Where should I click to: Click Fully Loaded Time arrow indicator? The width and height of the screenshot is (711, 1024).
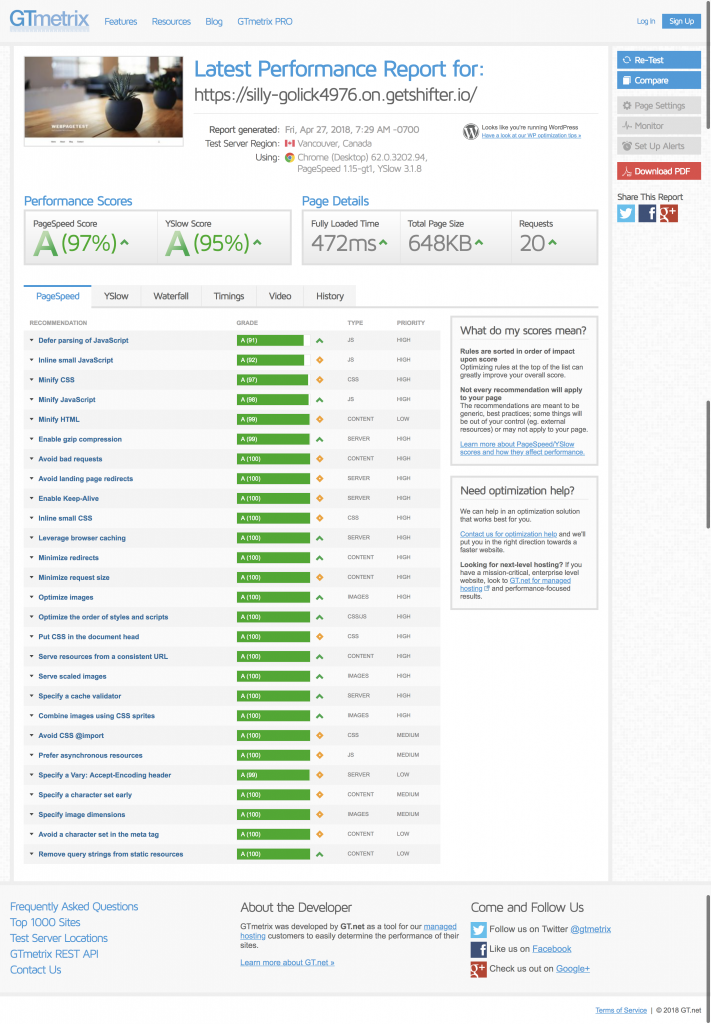tap(383, 243)
